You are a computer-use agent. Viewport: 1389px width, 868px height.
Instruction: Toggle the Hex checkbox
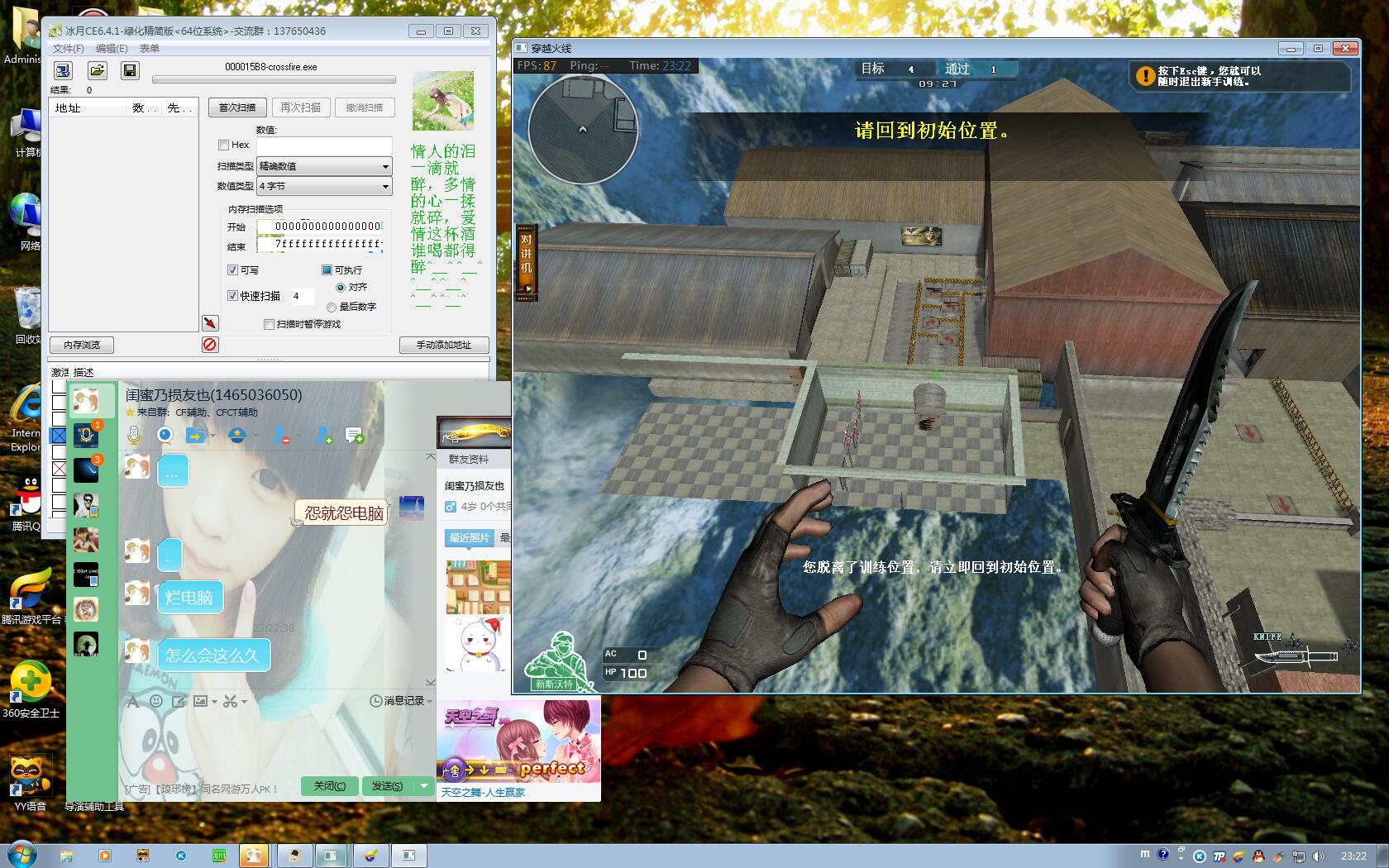coord(223,145)
